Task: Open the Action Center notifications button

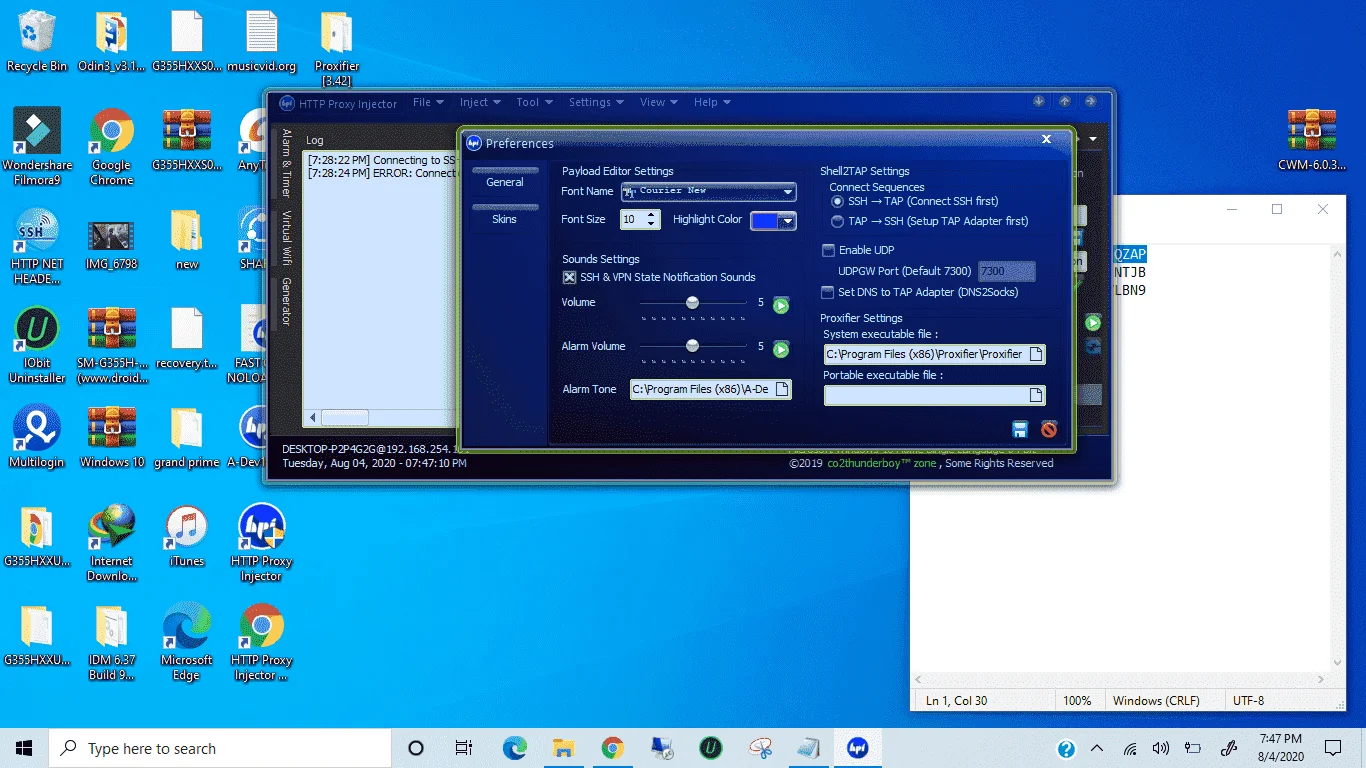Action: click(1333, 748)
